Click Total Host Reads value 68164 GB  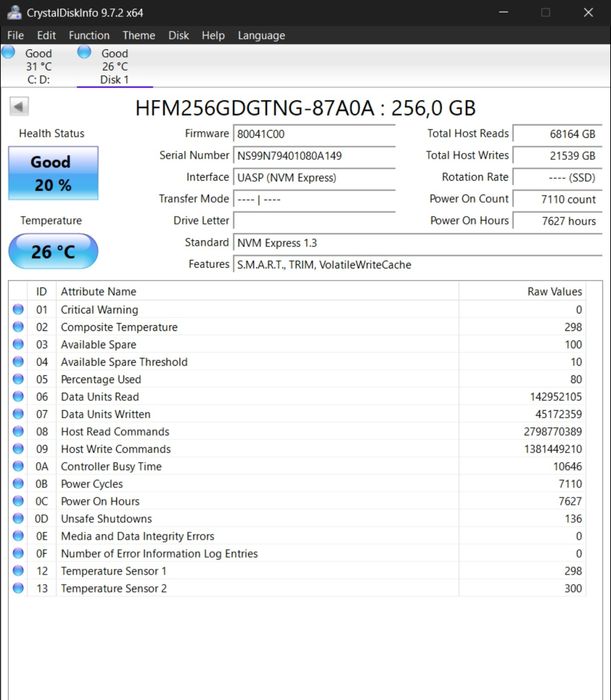(557, 134)
